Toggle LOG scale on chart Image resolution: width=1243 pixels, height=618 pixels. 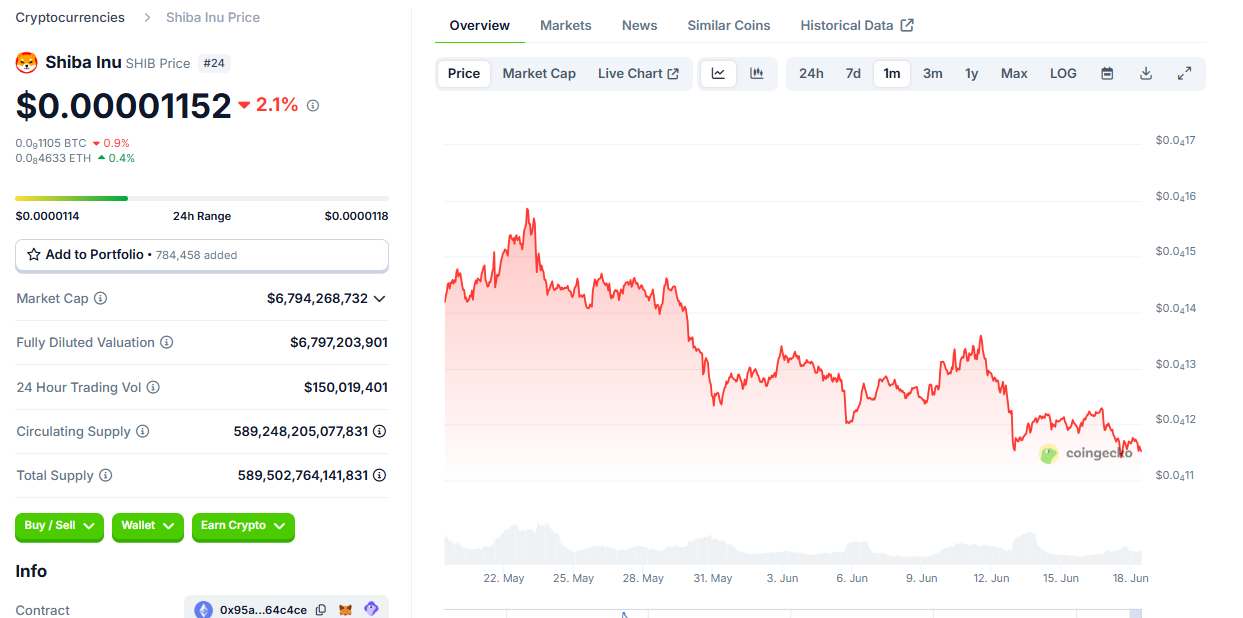tap(1063, 73)
